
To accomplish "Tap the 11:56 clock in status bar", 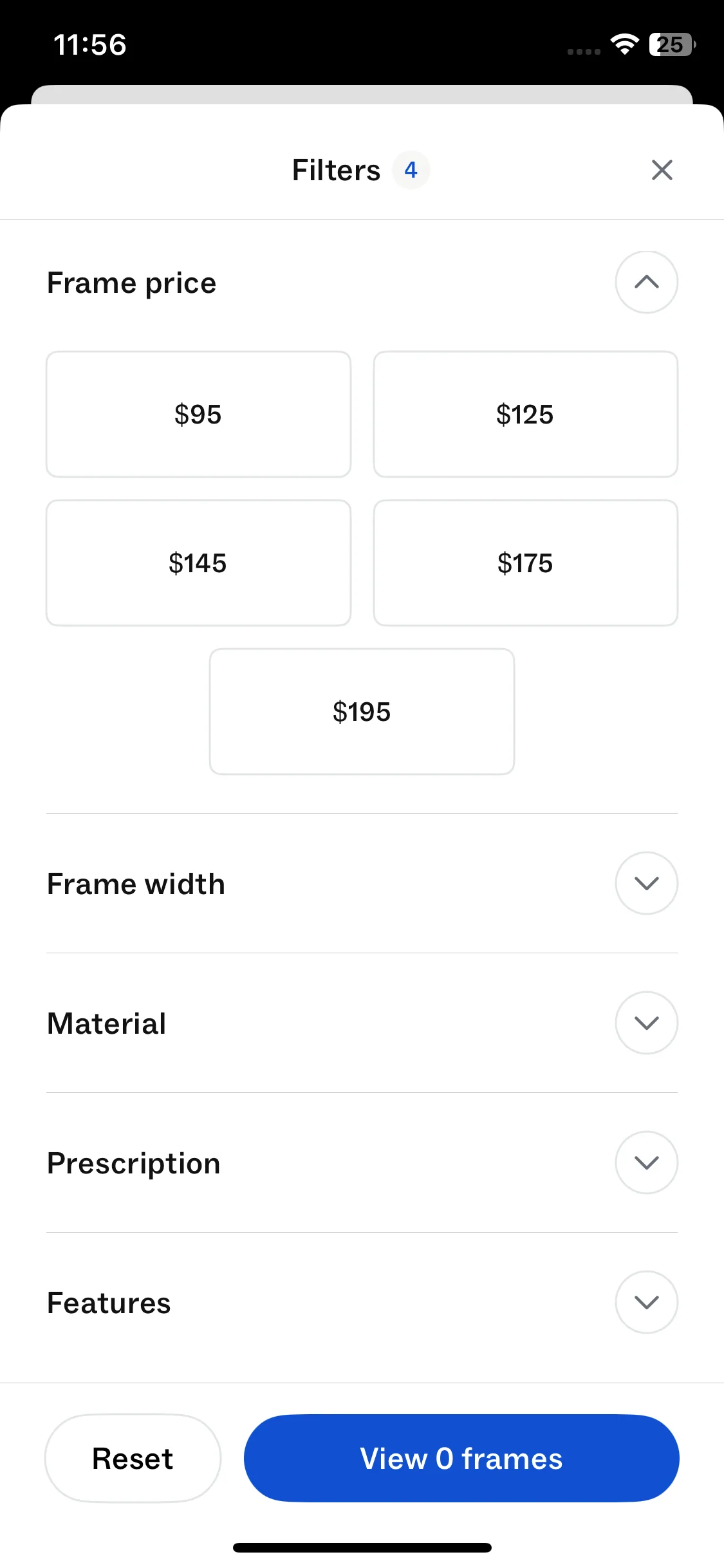I will (x=90, y=45).
